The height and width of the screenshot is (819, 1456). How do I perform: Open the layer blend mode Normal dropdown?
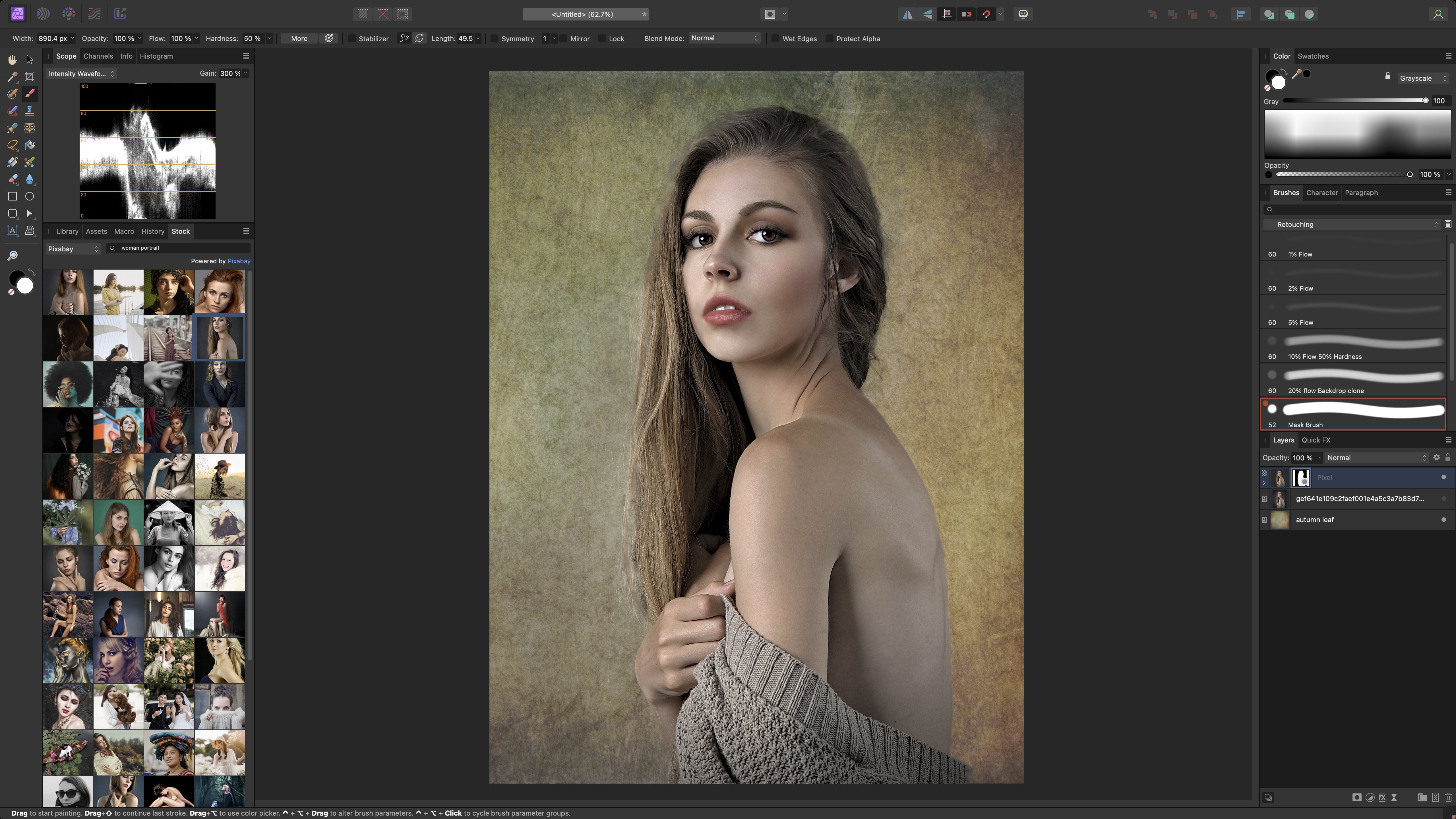point(1376,458)
